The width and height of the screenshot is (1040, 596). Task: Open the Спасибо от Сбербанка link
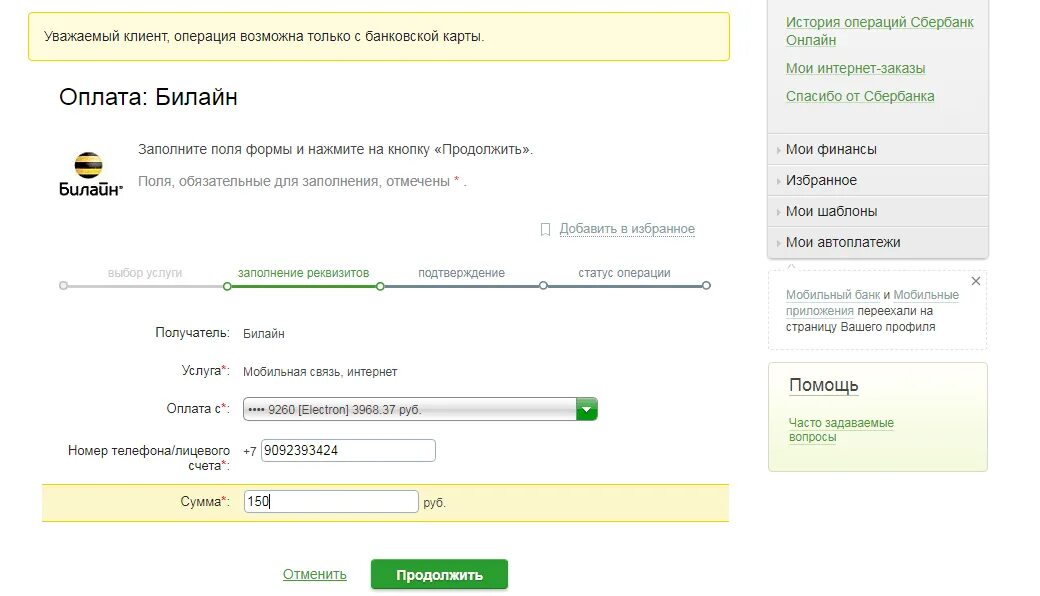point(860,96)
